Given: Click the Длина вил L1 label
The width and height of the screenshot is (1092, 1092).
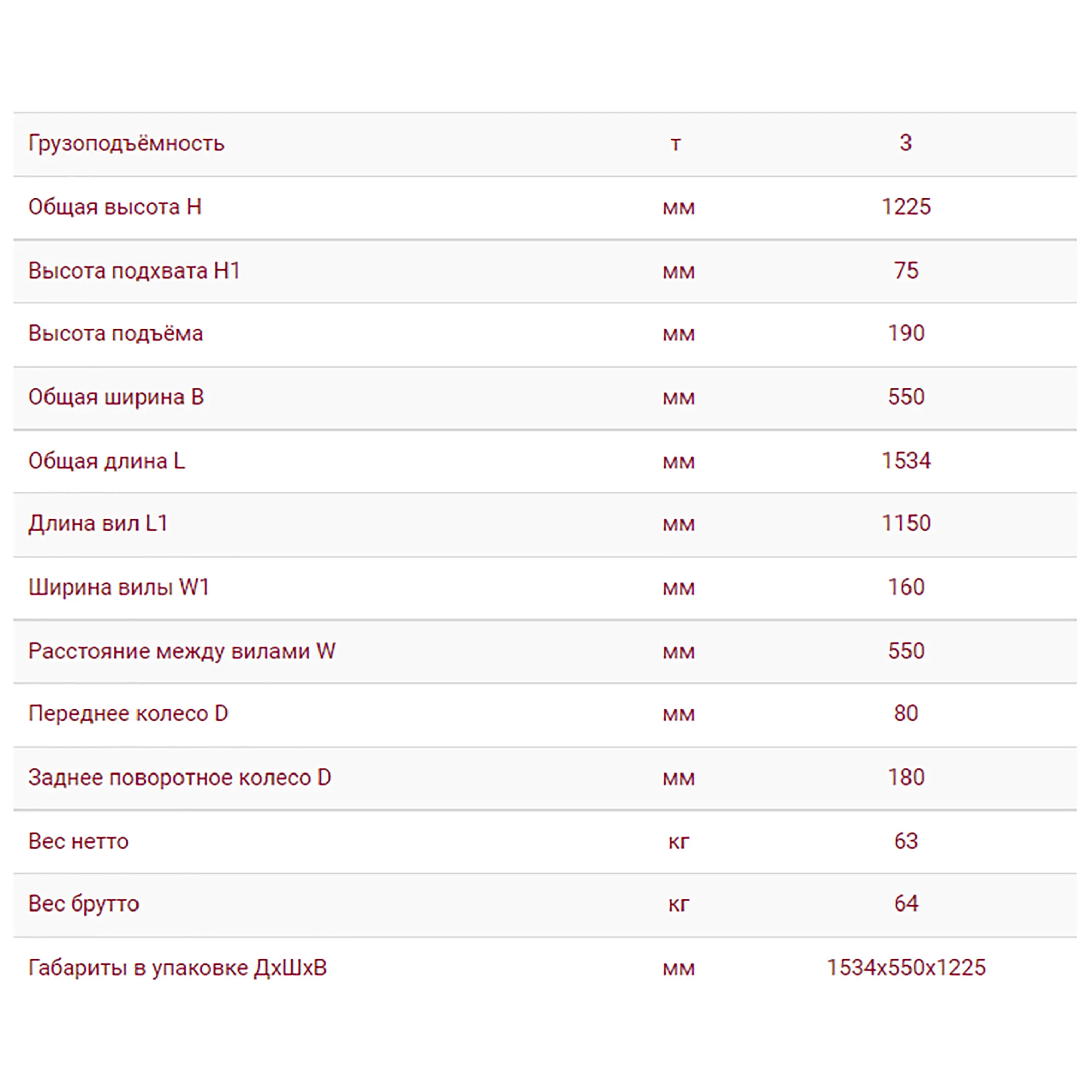Looking at the screenshot, I should tap(98, 523).
